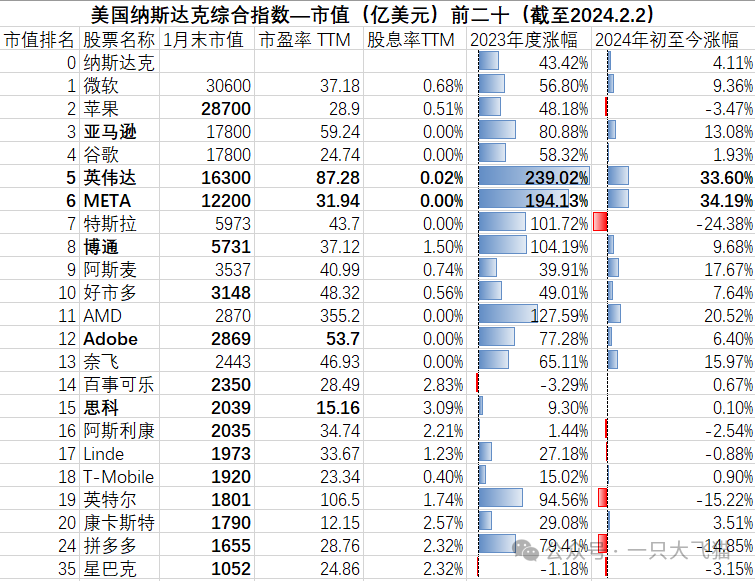Select the 33.60% year-to-date cell
Image resolution: width=755 pixels, height=581 pixels.
pyautogui.click(x=727, y=178)
